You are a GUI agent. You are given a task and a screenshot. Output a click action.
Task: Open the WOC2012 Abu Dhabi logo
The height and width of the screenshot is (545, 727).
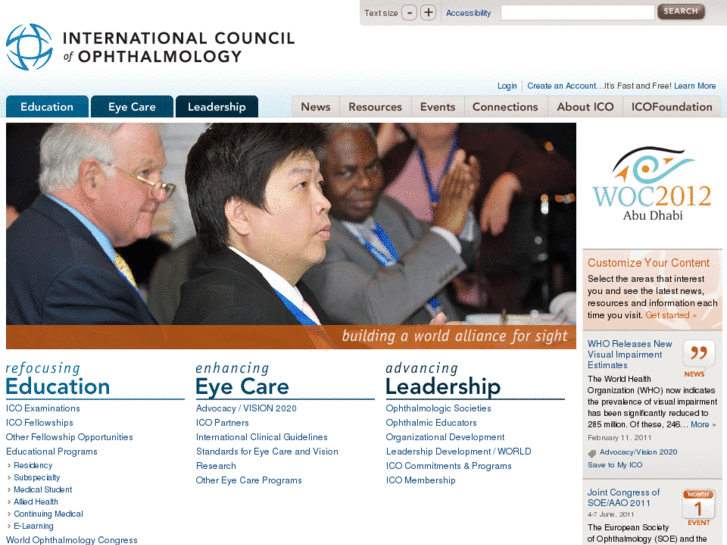point(652,184)
